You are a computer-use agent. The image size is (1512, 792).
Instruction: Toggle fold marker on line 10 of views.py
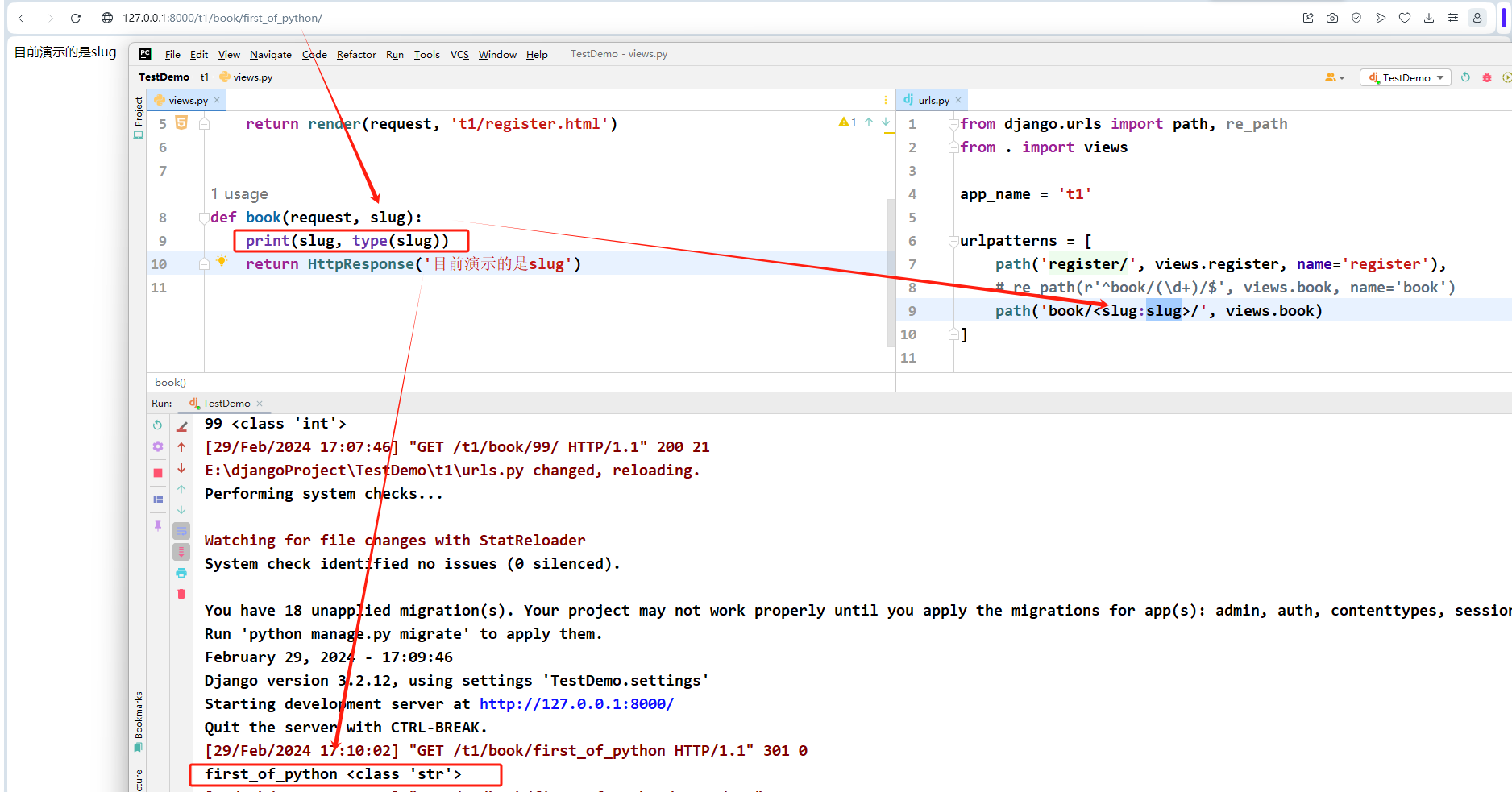(x=204, y=264)
